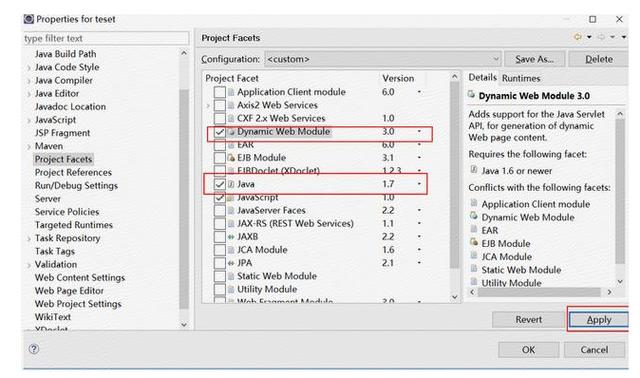Expand the Java Code Style tree node

[x=29, y=68]
